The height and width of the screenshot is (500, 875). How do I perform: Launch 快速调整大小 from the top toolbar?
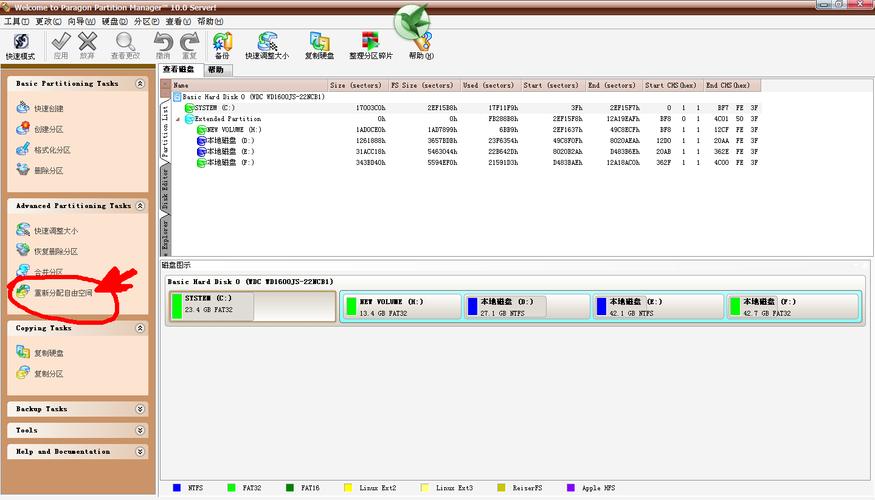[267, 46]
